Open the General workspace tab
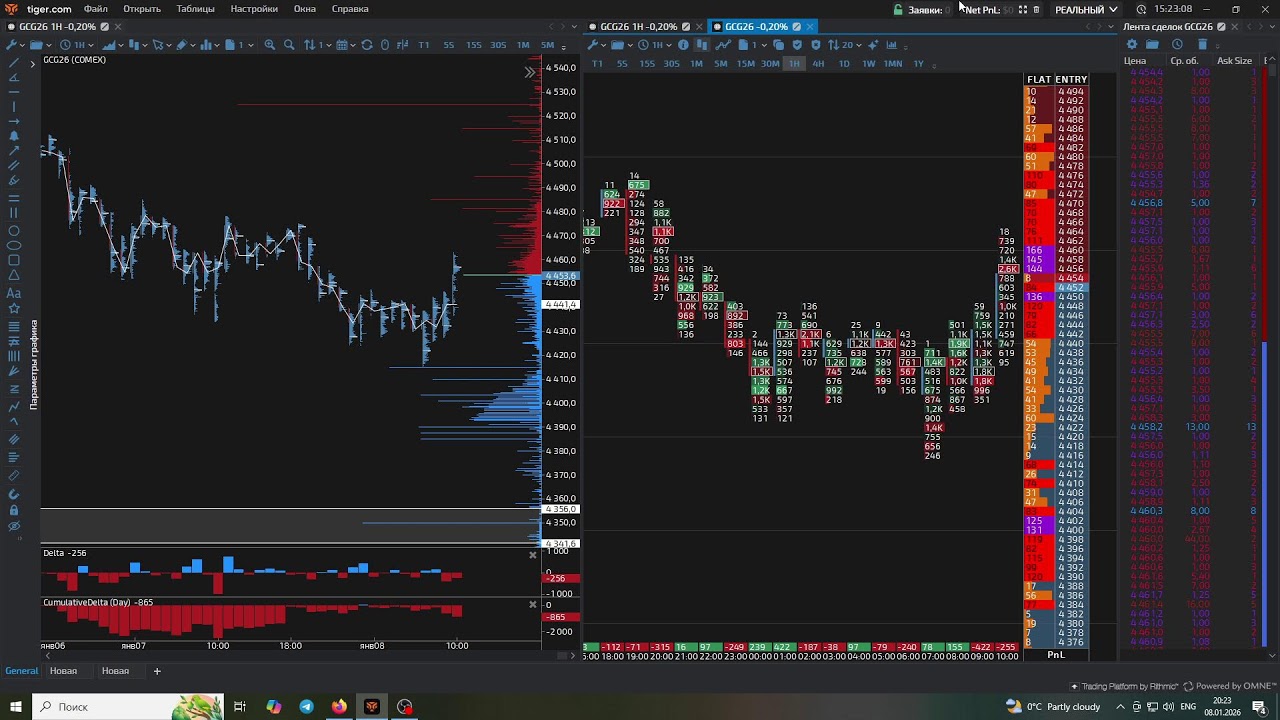Viewport: 1280px width, 720px height. click(x=22, y=671)
